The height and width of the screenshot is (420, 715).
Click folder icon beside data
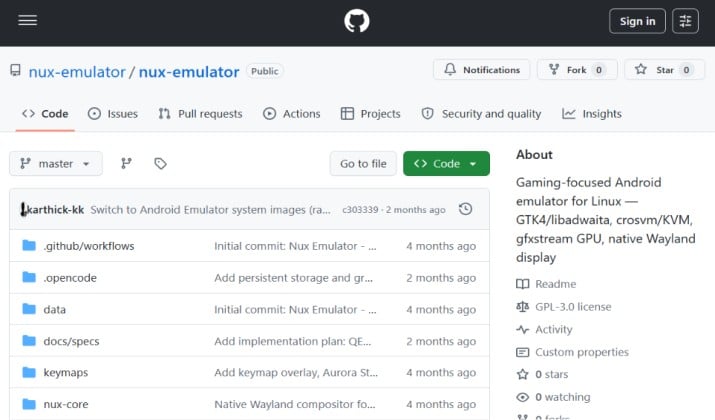point(29,309)
